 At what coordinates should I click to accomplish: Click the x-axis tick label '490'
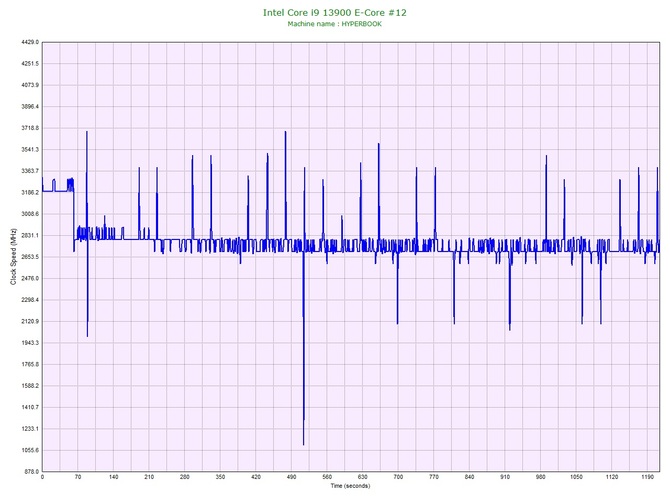click(x=291, y=477)
